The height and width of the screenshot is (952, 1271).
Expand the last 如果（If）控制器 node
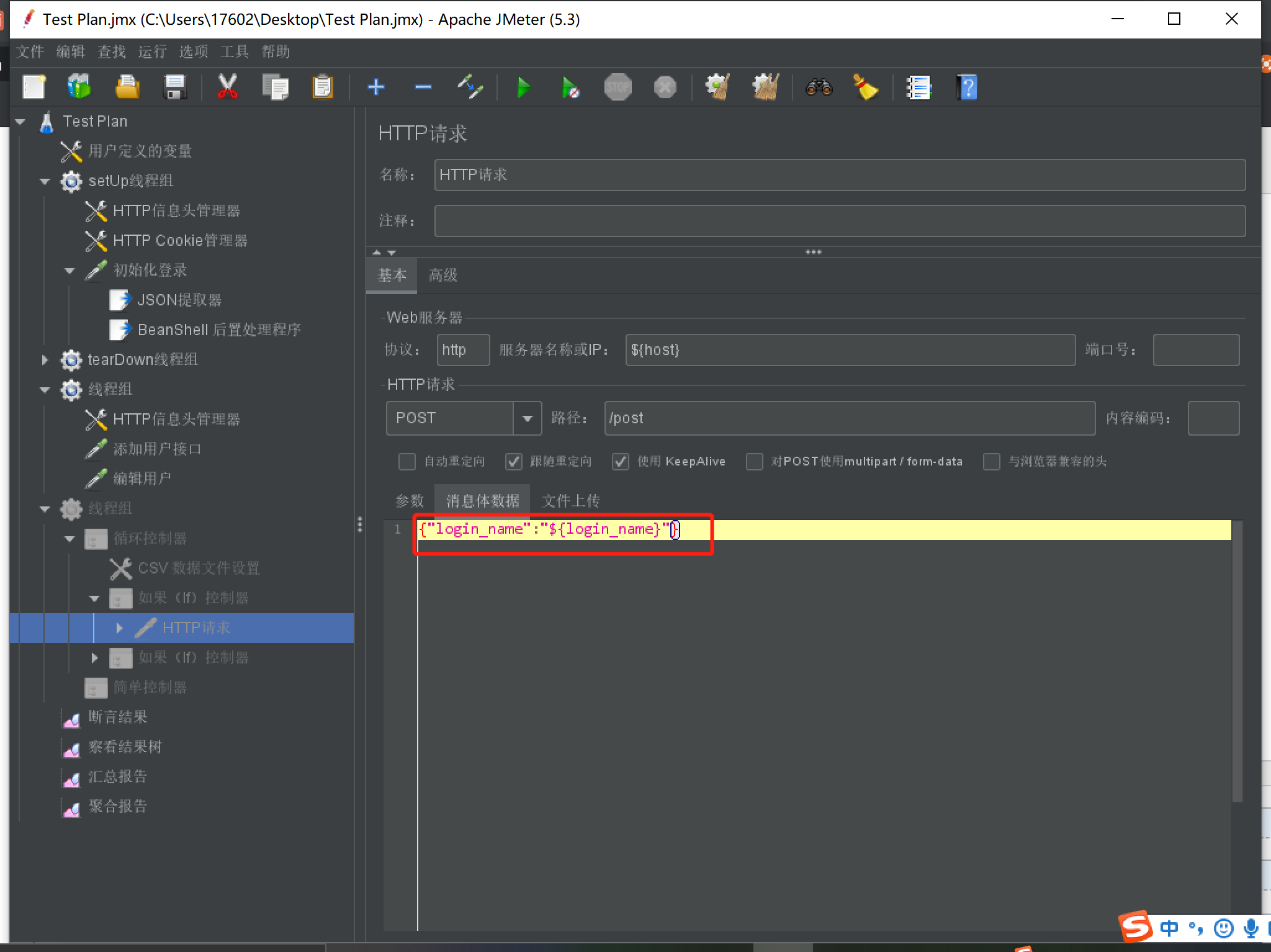(94, 658)
